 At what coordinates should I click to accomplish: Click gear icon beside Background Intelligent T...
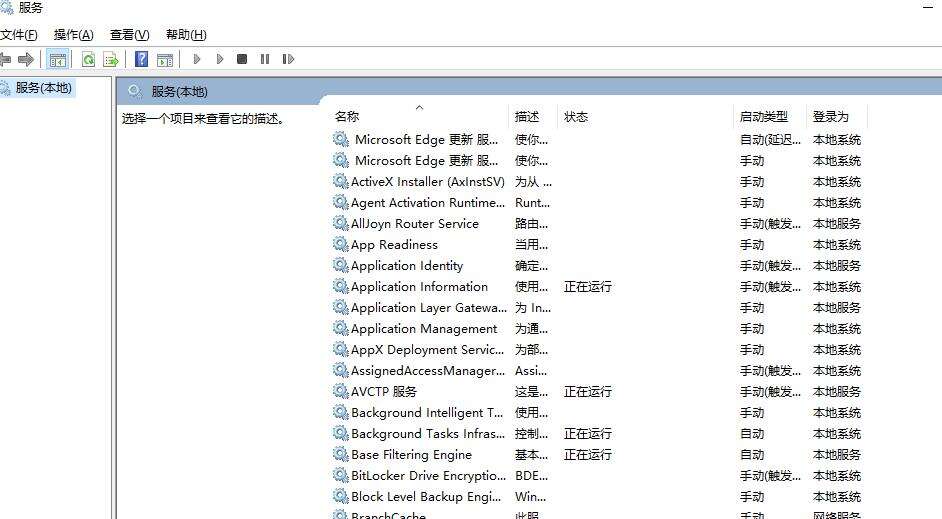pos(341,413)
